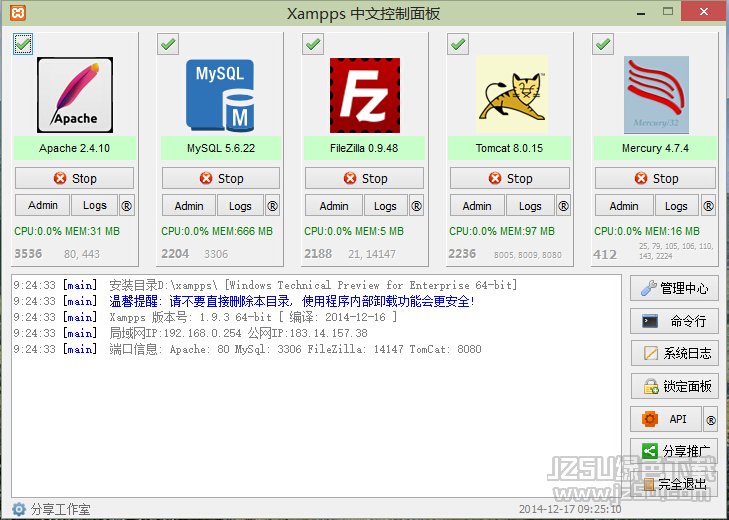Open 管理中心 management center
This screenshot has width=729, height=520.
674,288
